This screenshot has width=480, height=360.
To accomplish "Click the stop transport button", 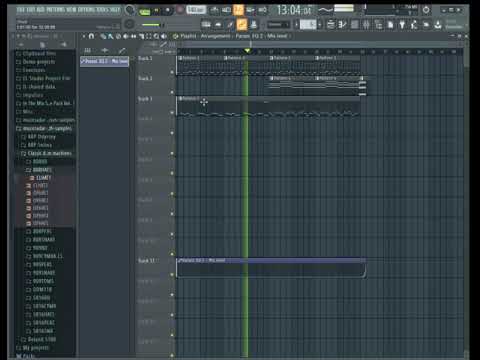I will [168, 10].
